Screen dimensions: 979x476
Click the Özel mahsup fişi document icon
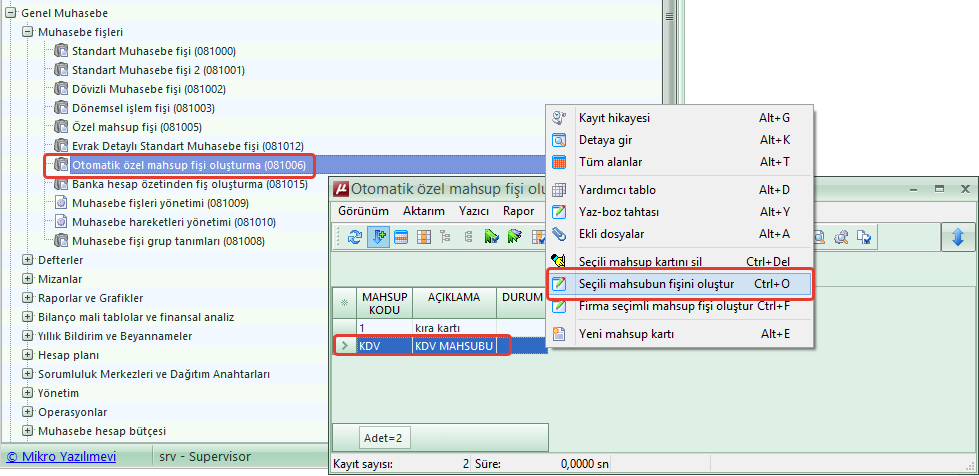[x=61, y=127]
